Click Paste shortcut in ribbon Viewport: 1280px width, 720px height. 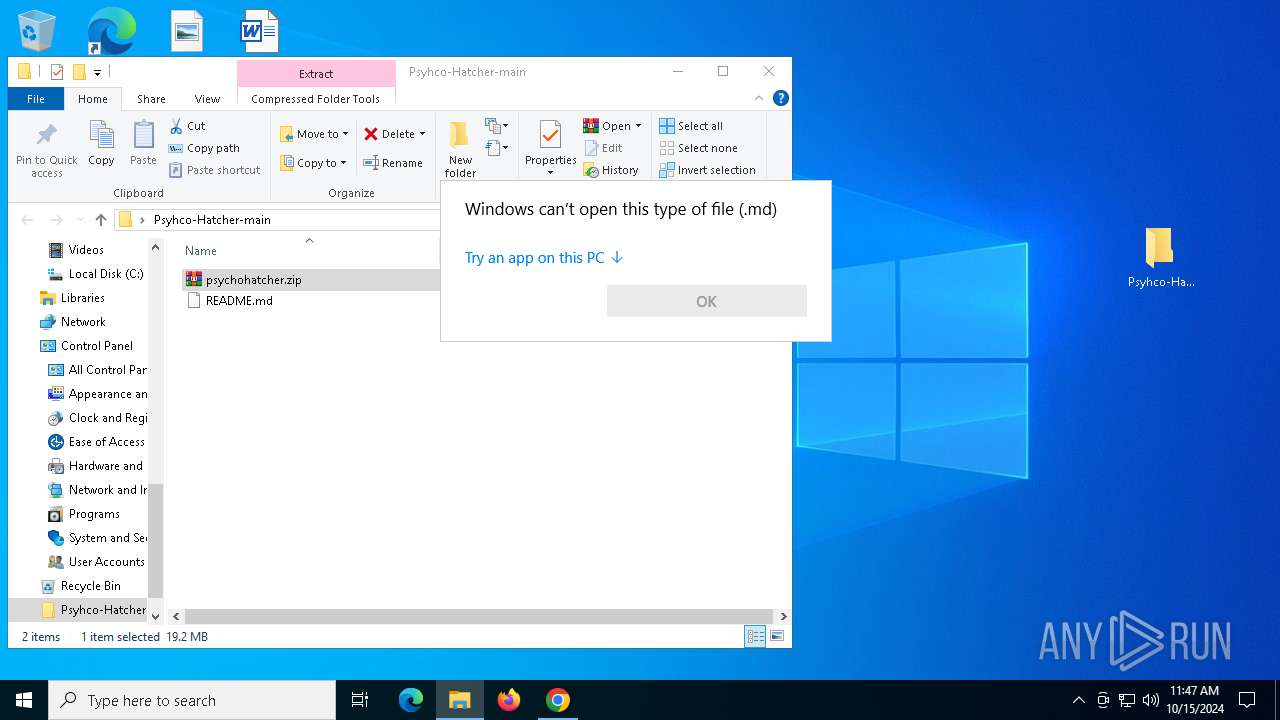[214, 170]
